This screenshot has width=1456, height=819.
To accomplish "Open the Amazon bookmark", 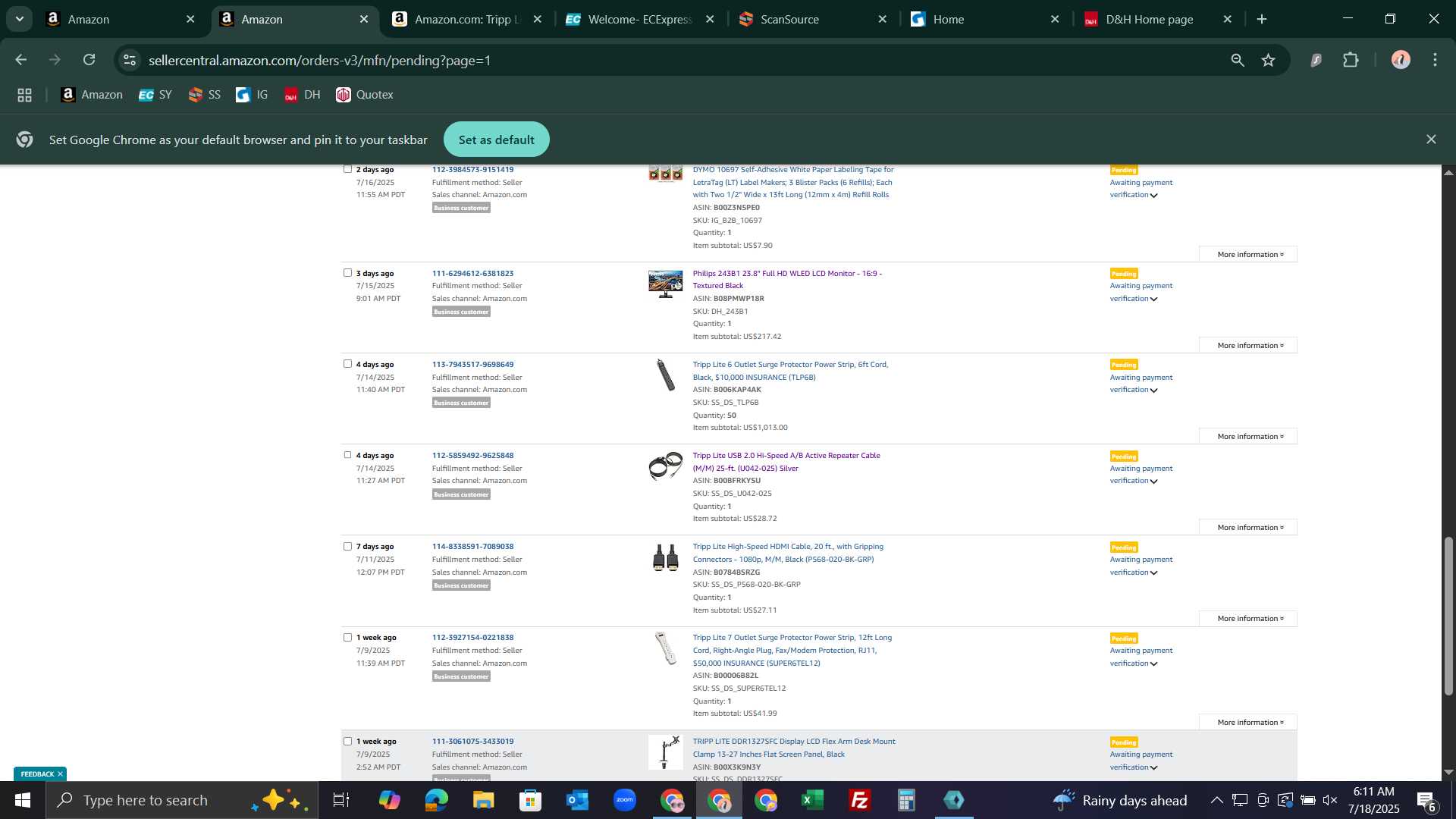I will 92,95.
